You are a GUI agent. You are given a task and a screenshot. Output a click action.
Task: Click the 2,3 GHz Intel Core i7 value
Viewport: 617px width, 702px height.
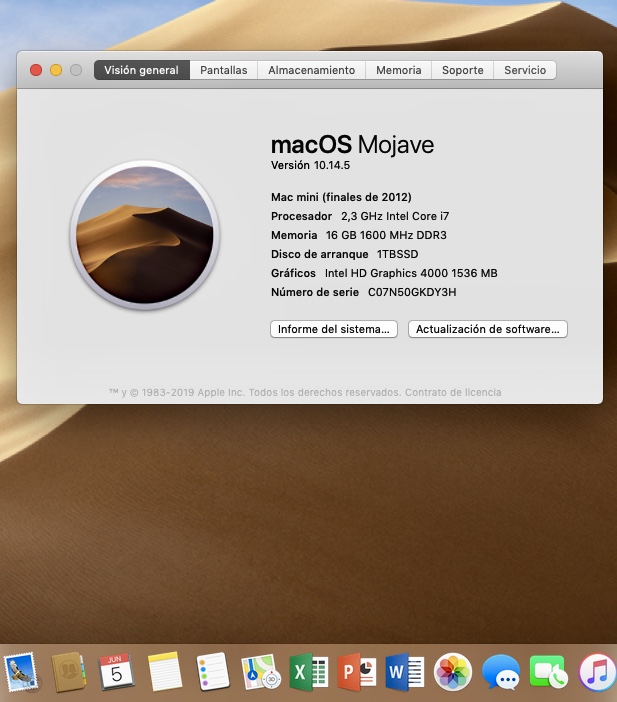coord(395,216)
